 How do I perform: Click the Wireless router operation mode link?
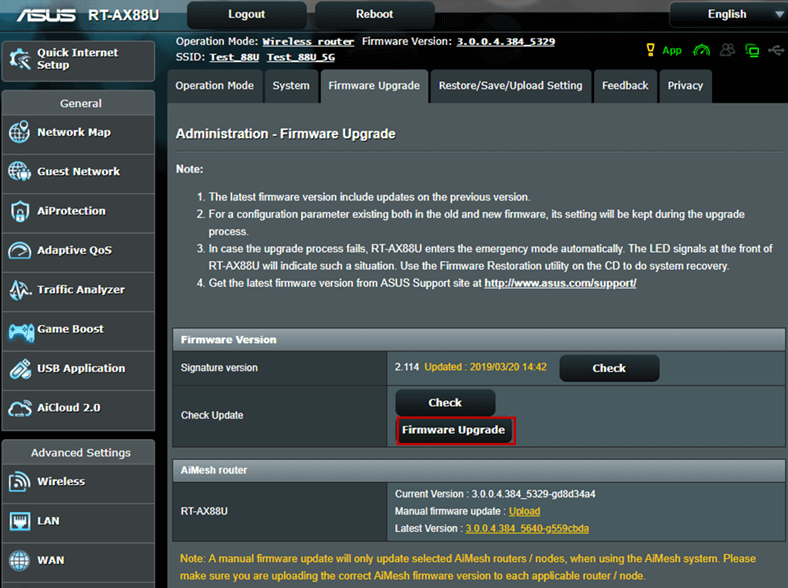tap(308, 42)
